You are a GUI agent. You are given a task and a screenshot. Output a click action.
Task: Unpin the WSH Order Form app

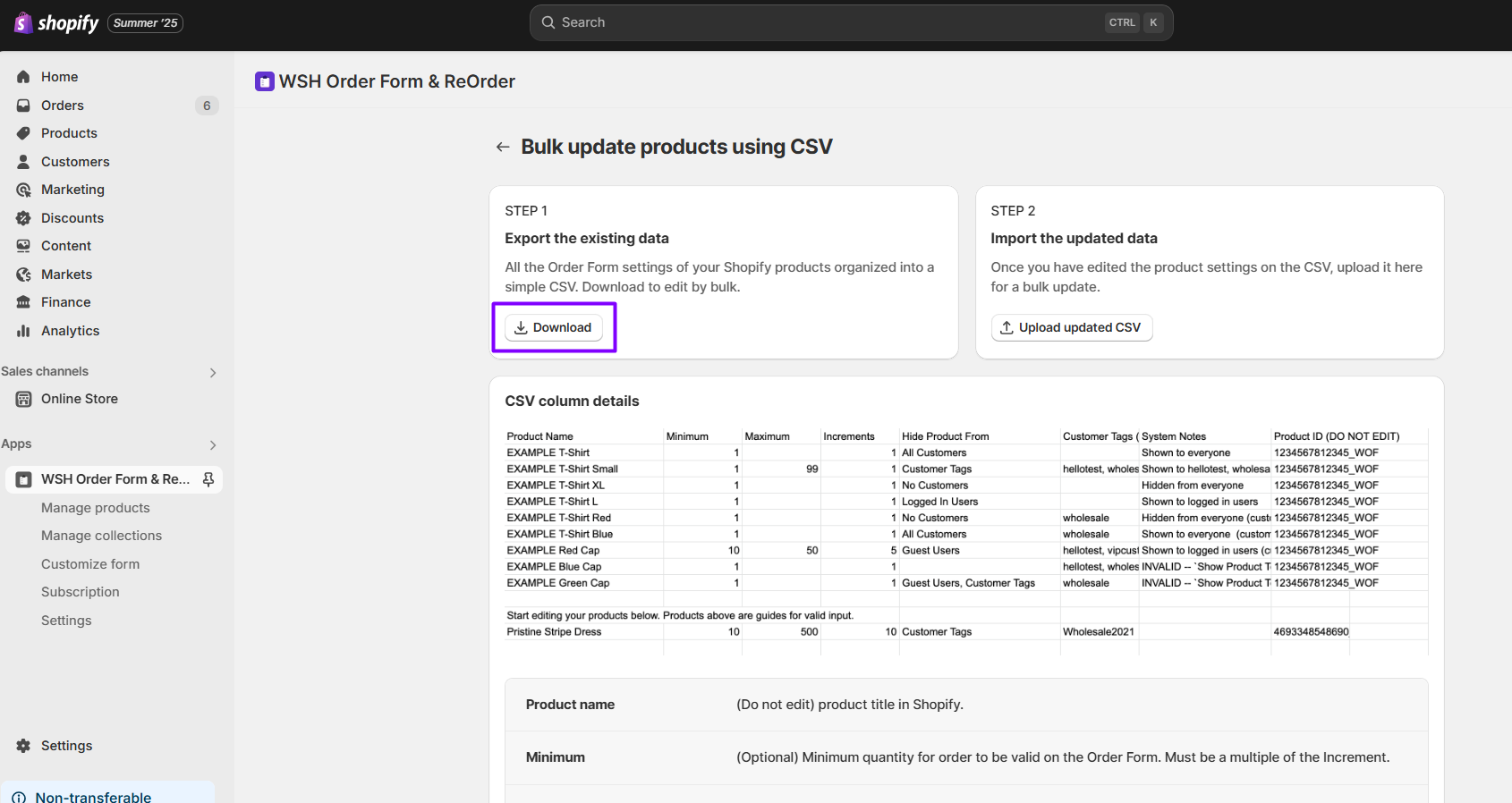click(x=208, y=479)
